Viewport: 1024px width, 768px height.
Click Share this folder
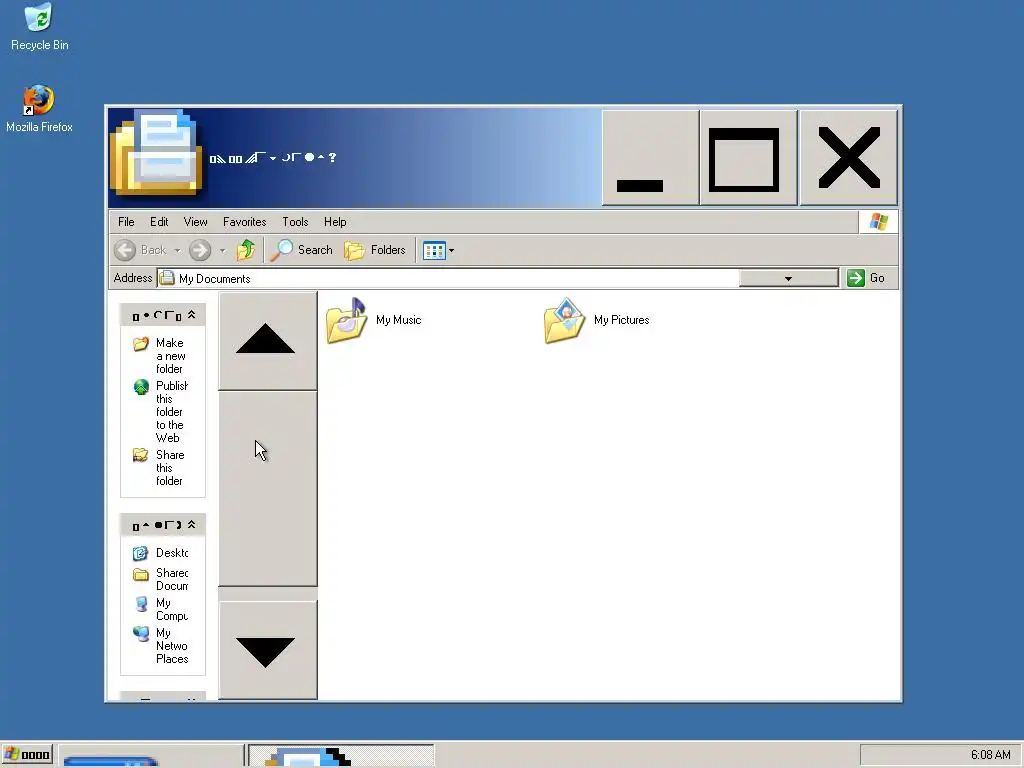coord(170,468)
